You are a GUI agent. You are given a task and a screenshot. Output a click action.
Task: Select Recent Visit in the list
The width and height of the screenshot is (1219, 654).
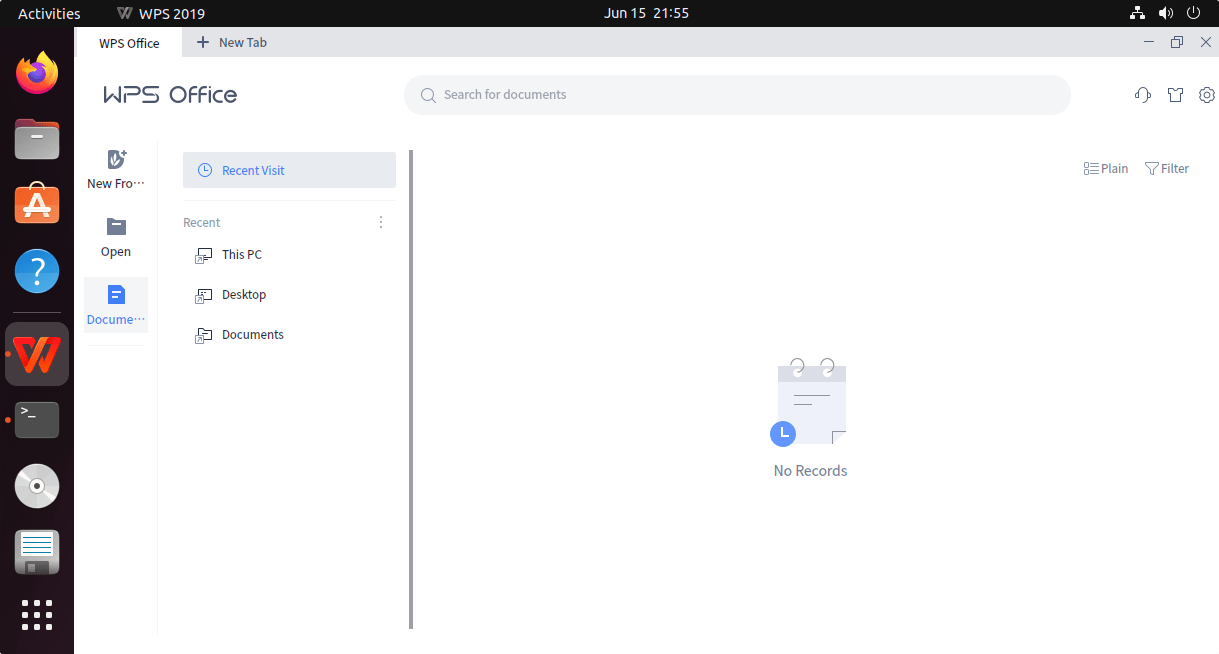[x=289, y=170]
